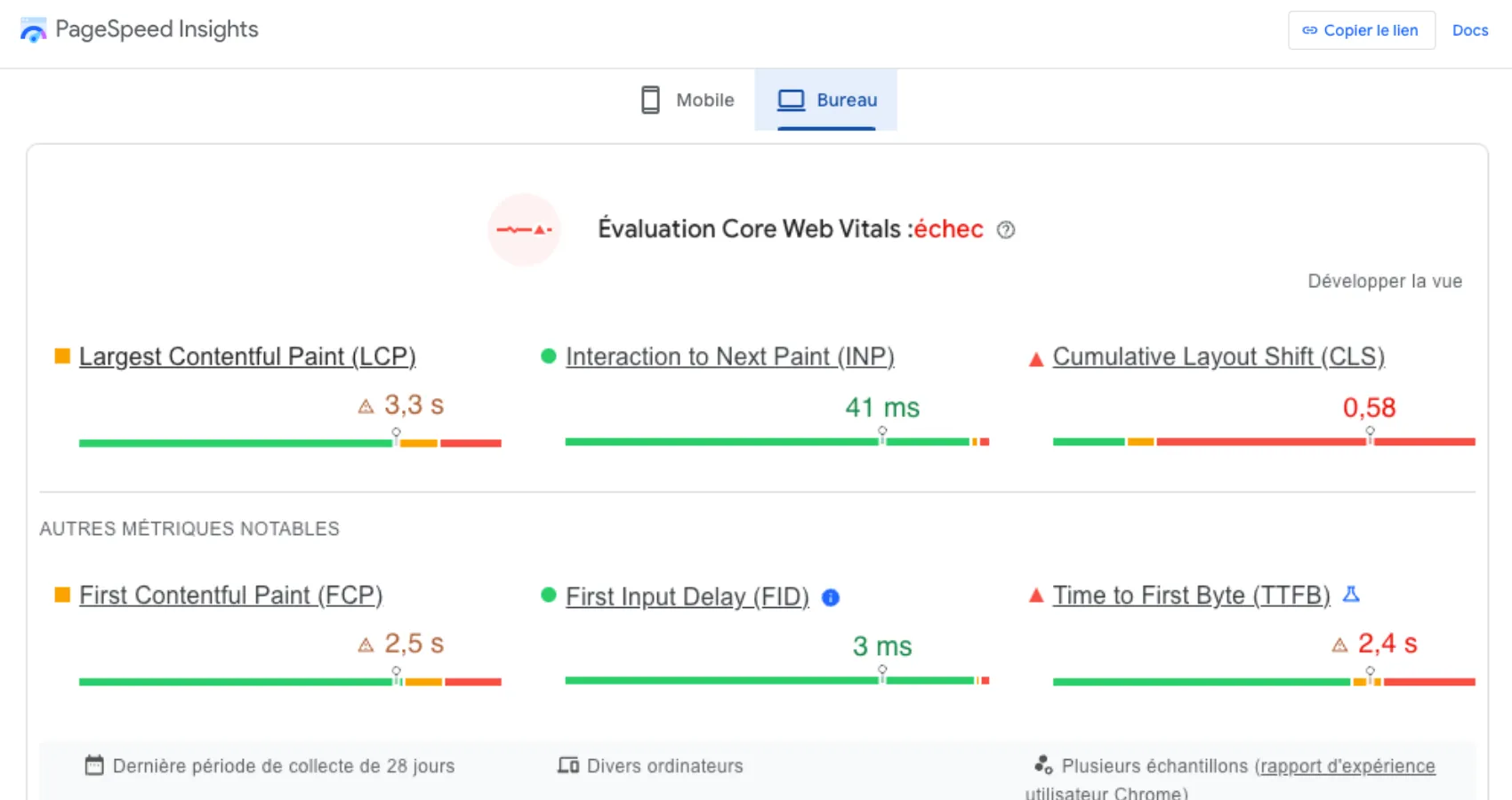Open the Docs link

pos(1470,30)
